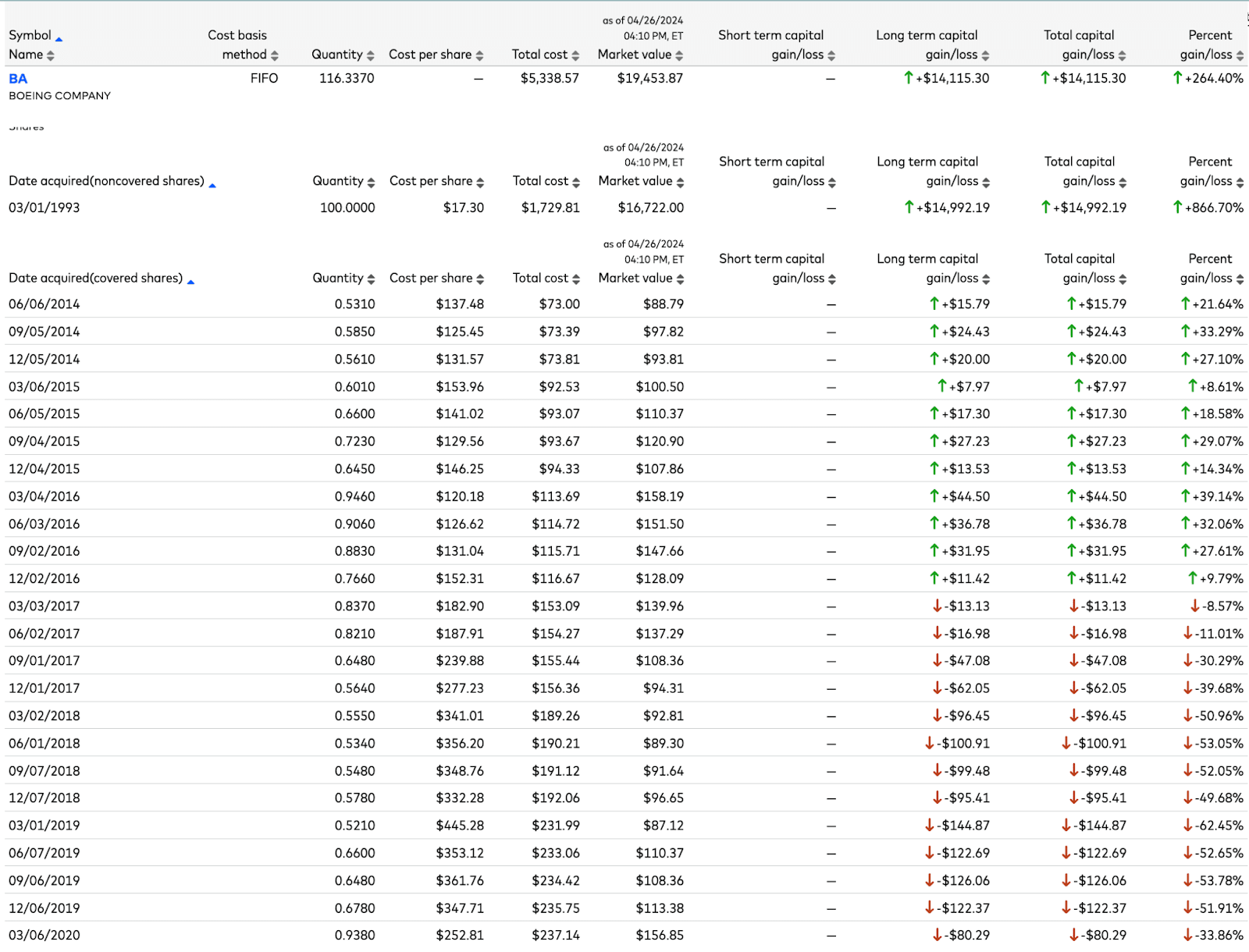Click the BOEING COMPANY name text
The height and width of the screenshot is (952, 1249).
59,95
